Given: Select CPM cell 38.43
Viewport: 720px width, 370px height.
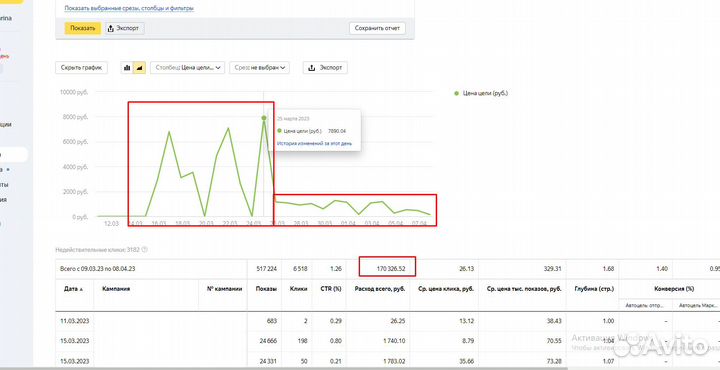Looking at the screenshot, I should click(x=554, y=321).
